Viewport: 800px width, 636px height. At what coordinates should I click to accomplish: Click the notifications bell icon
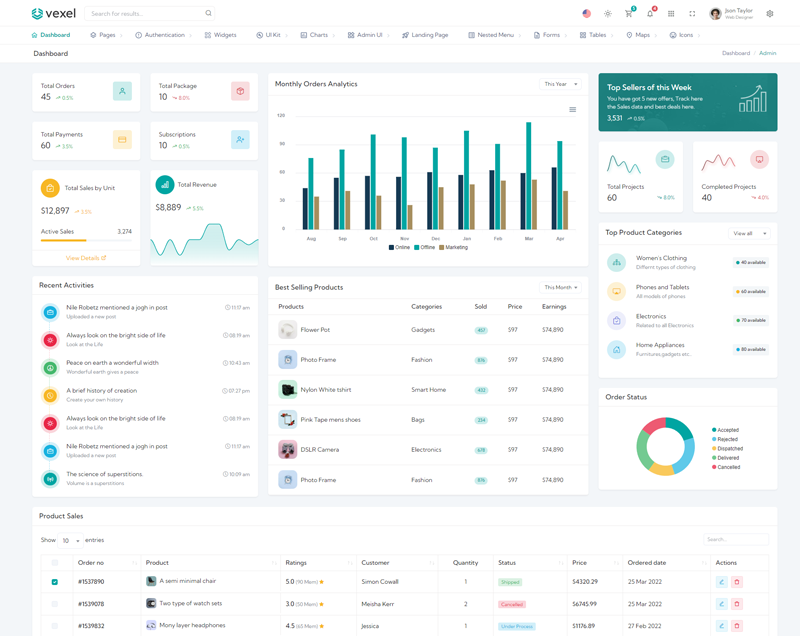click(x=650, y=14)
